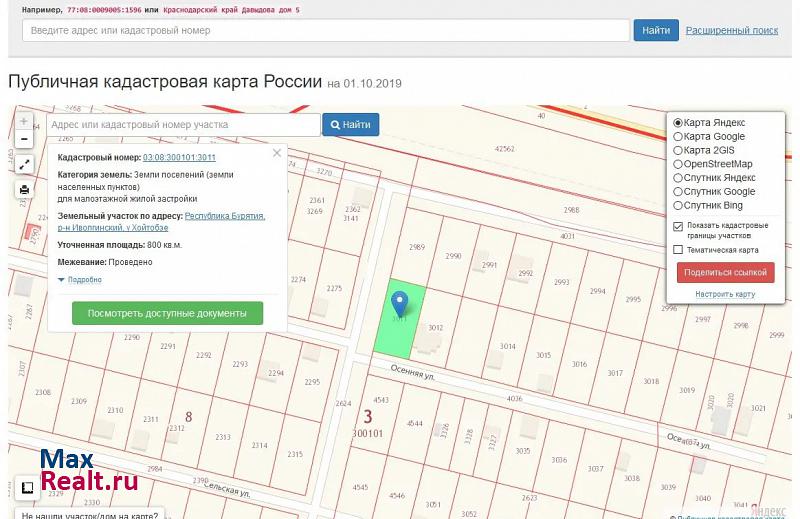Enable Тематическая карта checkbox
The image size is (800, 519).
click(678, 250)
